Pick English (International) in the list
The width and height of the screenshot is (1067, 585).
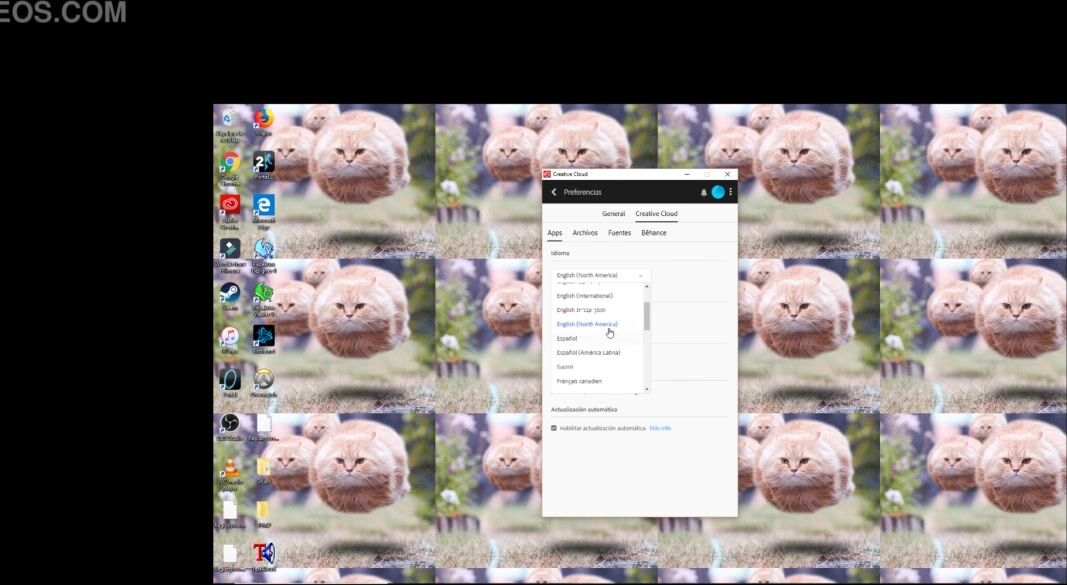tap(584, 296)
